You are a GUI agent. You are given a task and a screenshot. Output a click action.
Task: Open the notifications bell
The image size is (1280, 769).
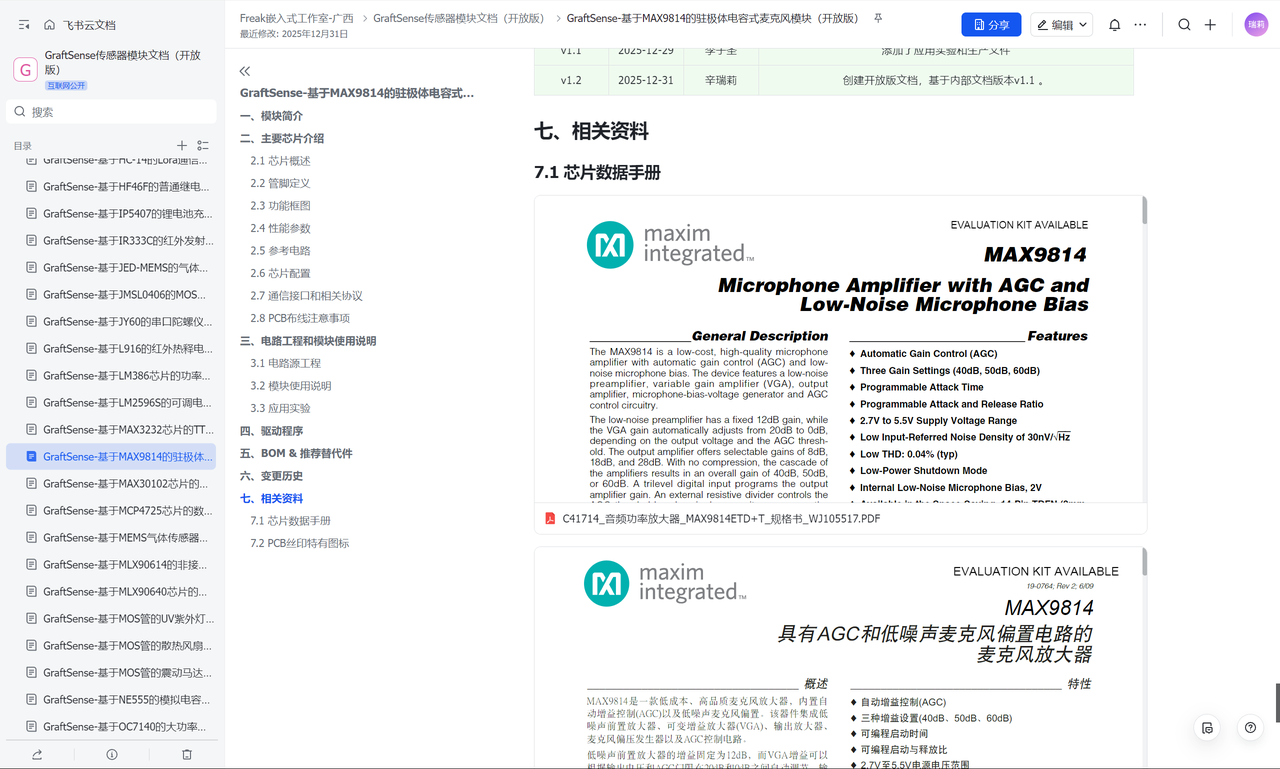click(x=1114, y=25)
